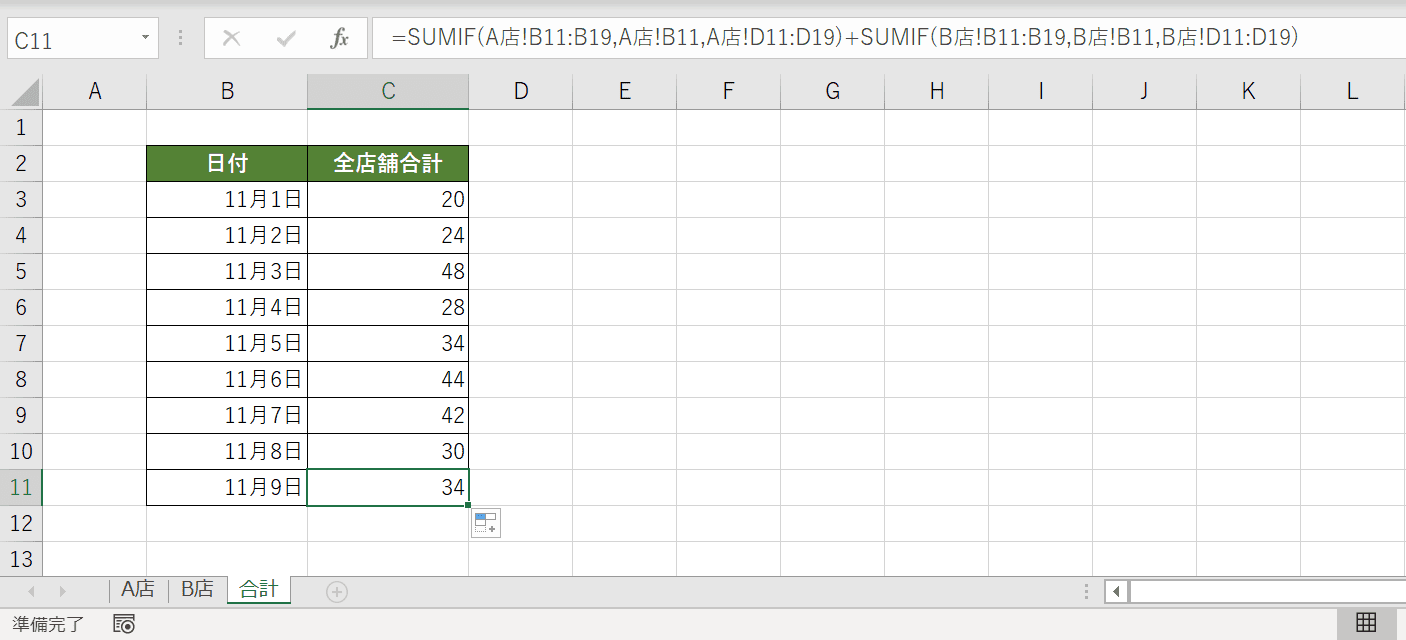Image resolution: width=1406 pixels, height=640 pixels.
Task: Select the 合計 sheet tab
Action: tap(259, 590)
